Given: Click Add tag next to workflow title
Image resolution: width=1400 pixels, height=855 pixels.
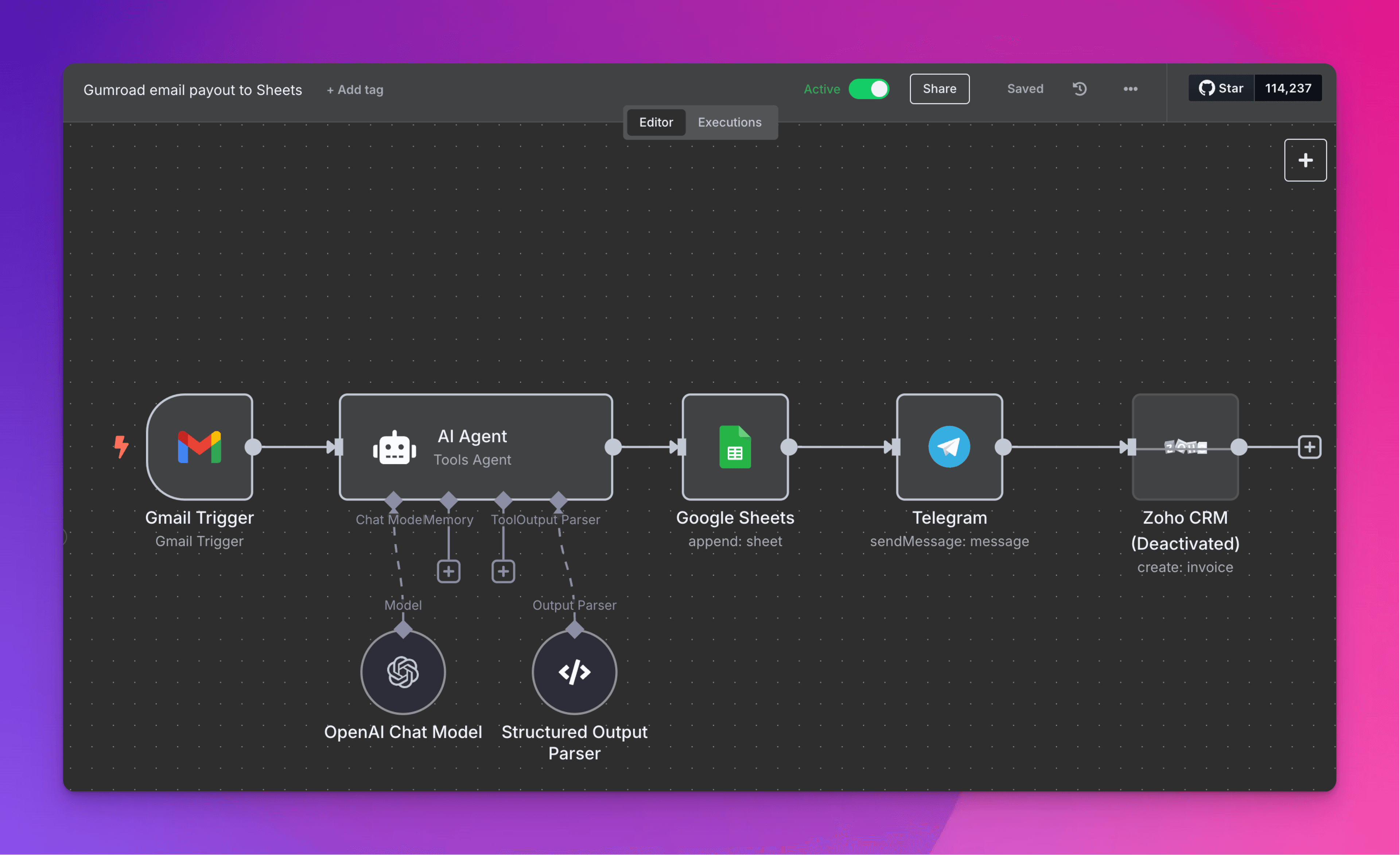Looking at the screenshot, I should 354,89.
